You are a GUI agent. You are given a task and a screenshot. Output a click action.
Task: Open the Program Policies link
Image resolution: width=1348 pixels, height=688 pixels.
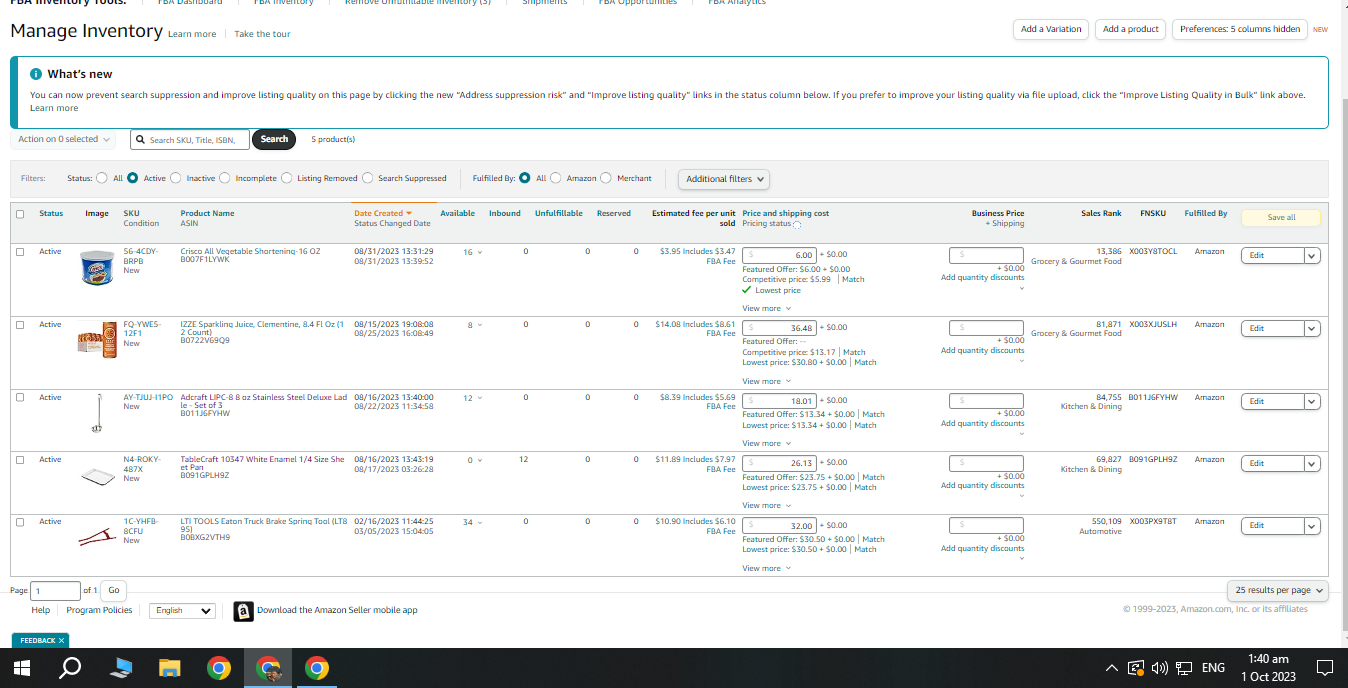click(99, 610)
